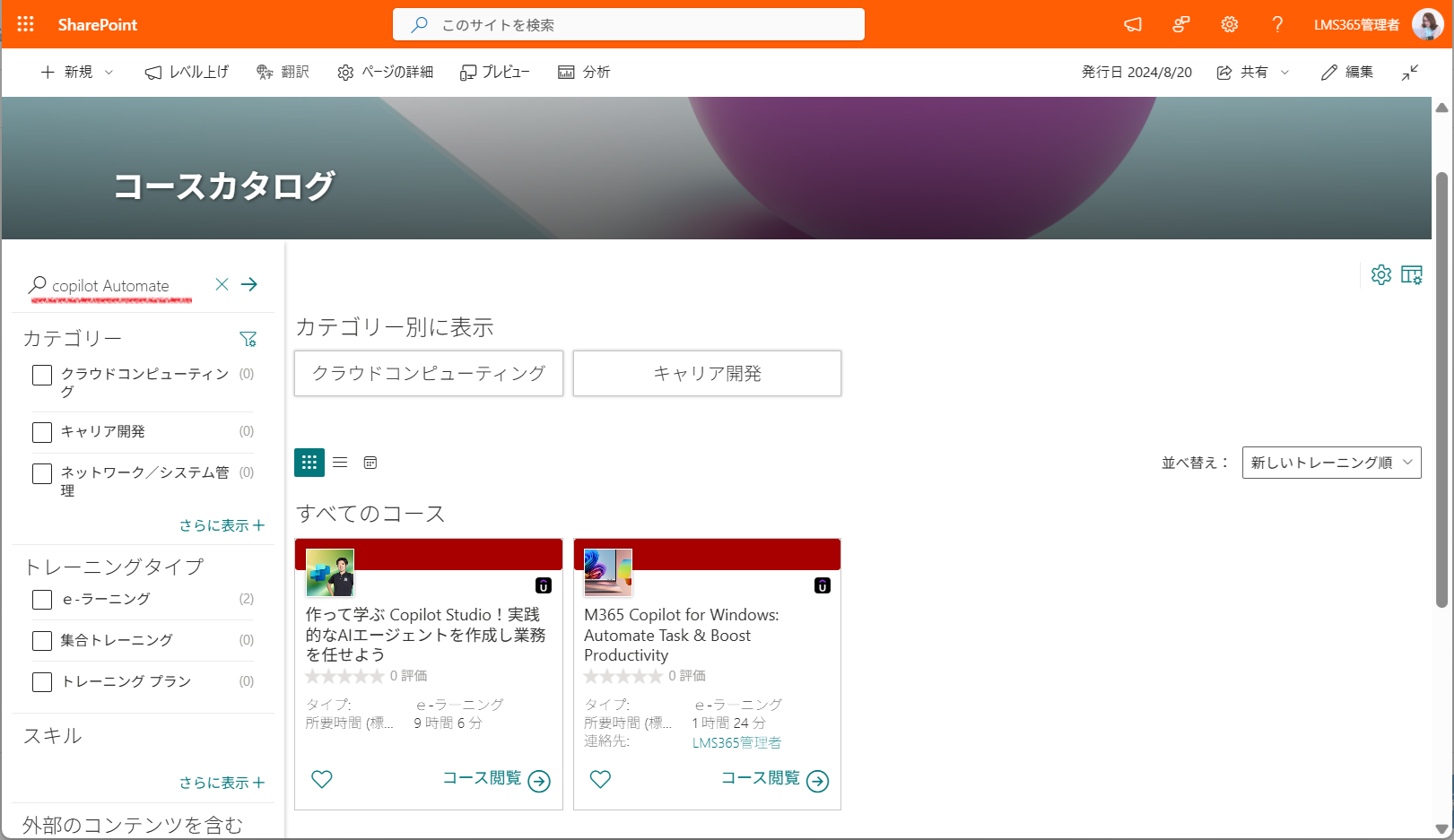
Task: Expand the 新規 dropdown chevron
Action: [109, 72]
